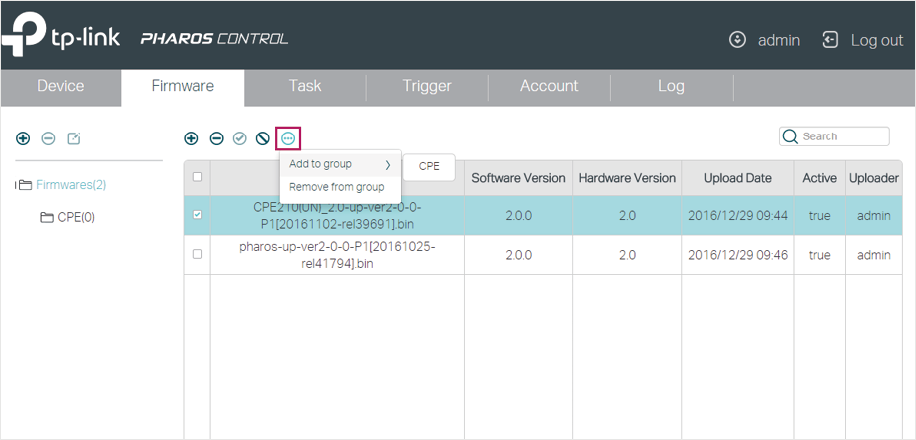Screen dimensions: 916x440
Task: Sort by Upload Date column header
Action: pyautogui.click(x=737, y=178)
